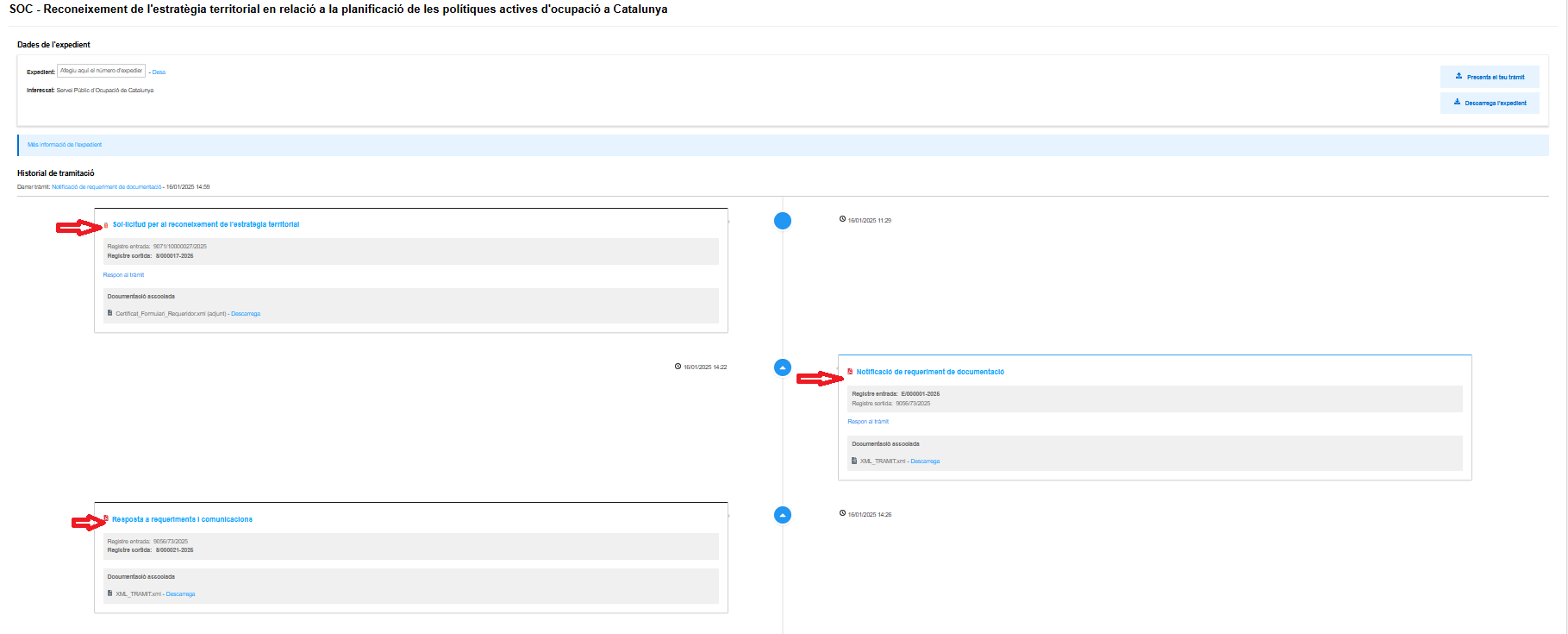This screenshot has height=634, width=1568.
Task: Click PDF icon beside Resposta a requeriments
Action: [106, 519]
